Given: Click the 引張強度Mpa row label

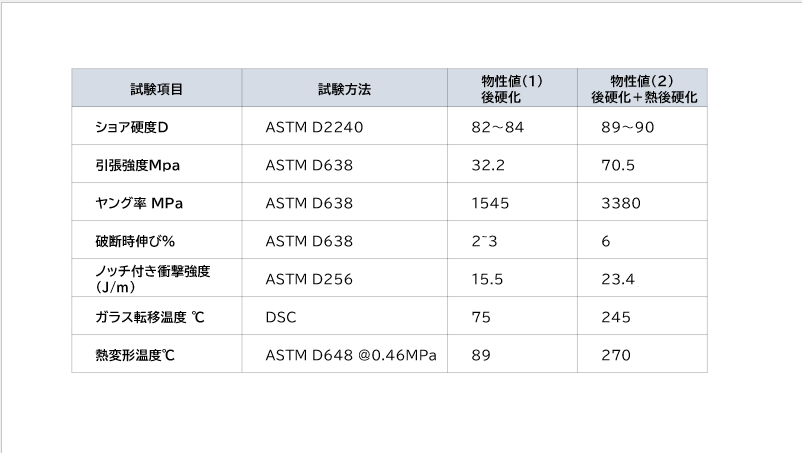Looking at the screenshot, I should pyautogui.click(x=137, y=165).
